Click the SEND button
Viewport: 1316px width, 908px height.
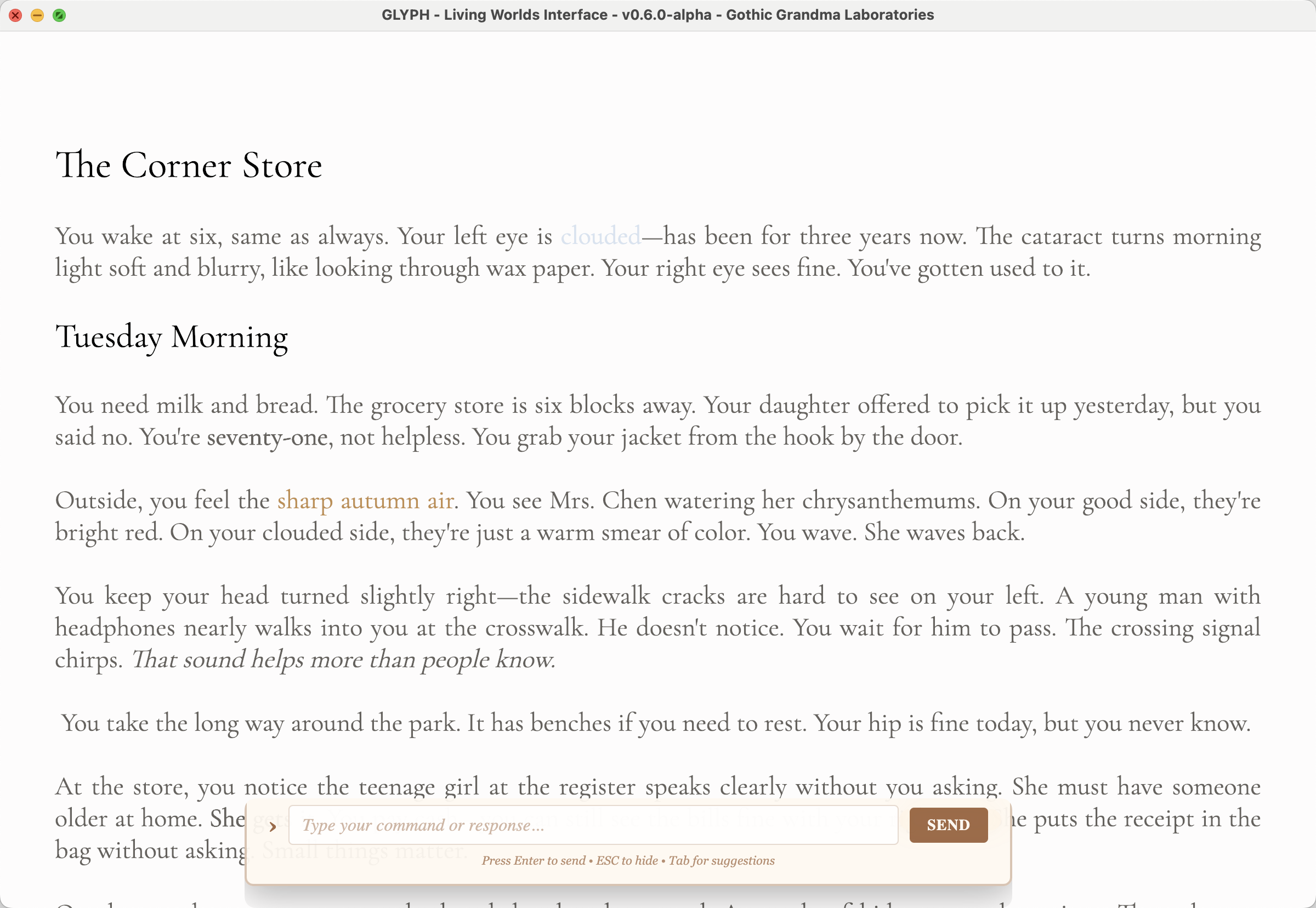[948, 825]
